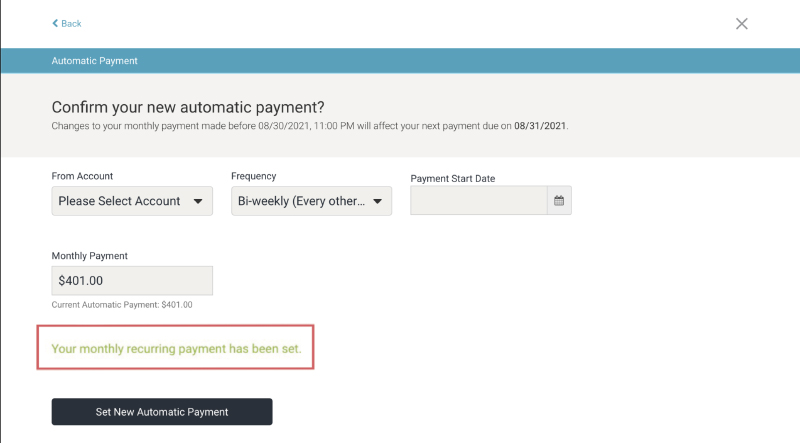Viewport: 800px width, 443px height.
Task: Open the Please Select Account dropdown
Action: coord(120,201)
